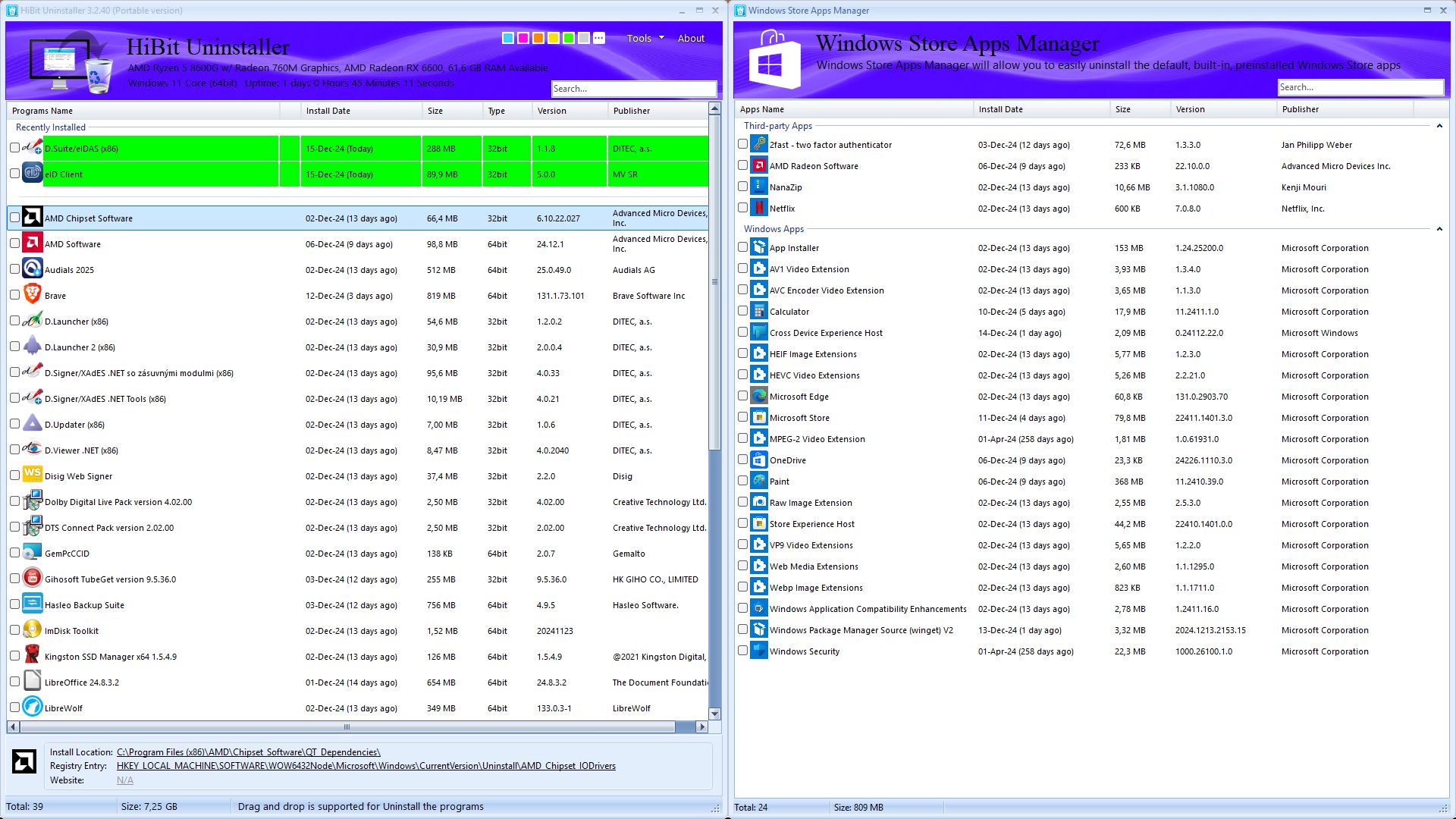
Task: Click the Paint app icon
Action: [759, 481]
